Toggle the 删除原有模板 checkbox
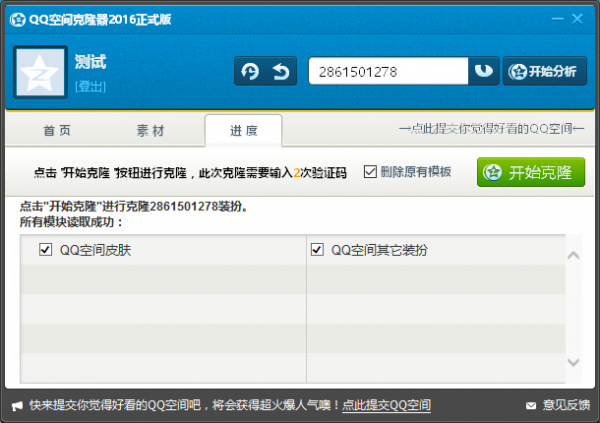This screenshot has height=423, width=600. [x=370, y=171]
